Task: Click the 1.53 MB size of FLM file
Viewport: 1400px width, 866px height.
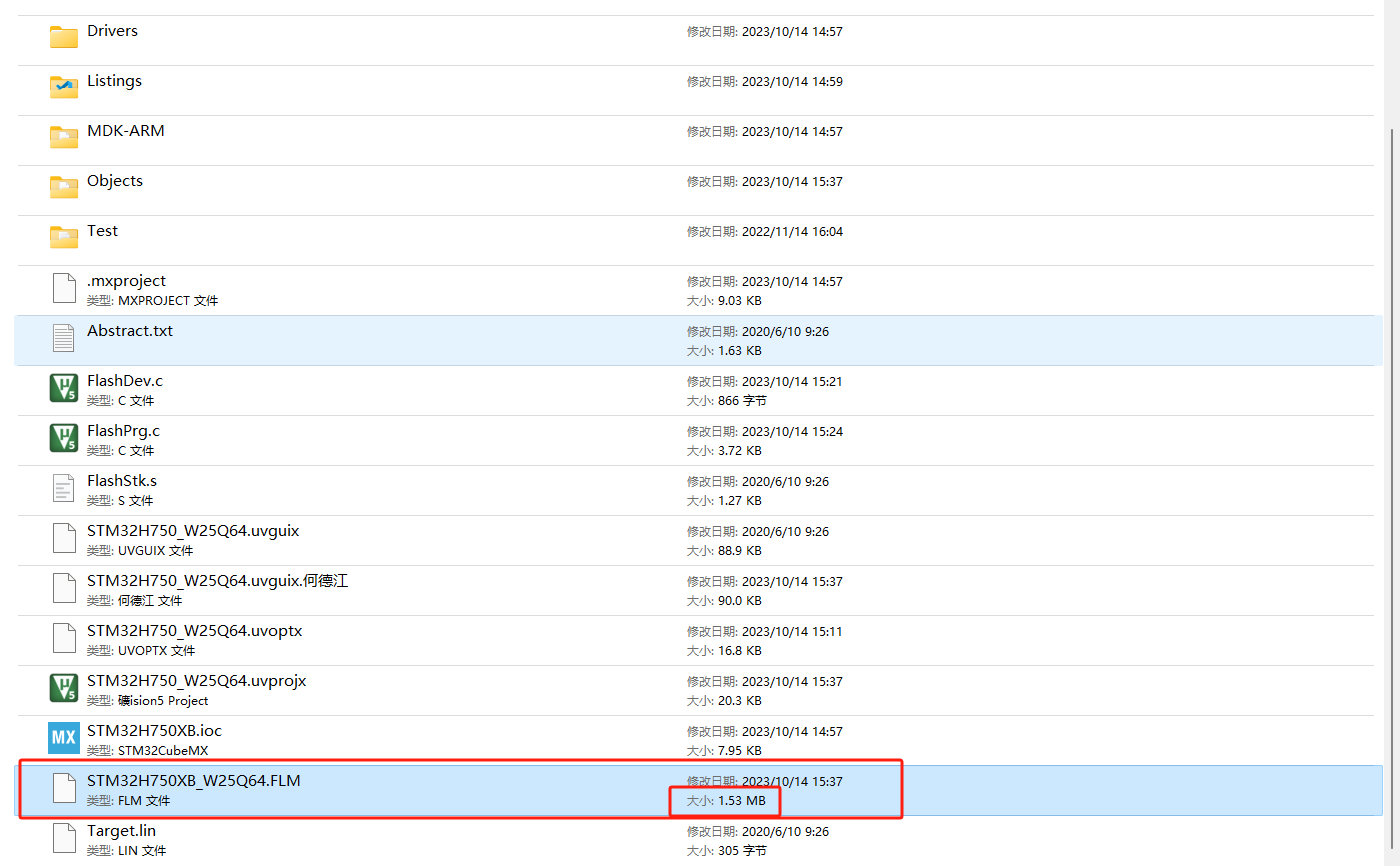Action: coord(742,801)
